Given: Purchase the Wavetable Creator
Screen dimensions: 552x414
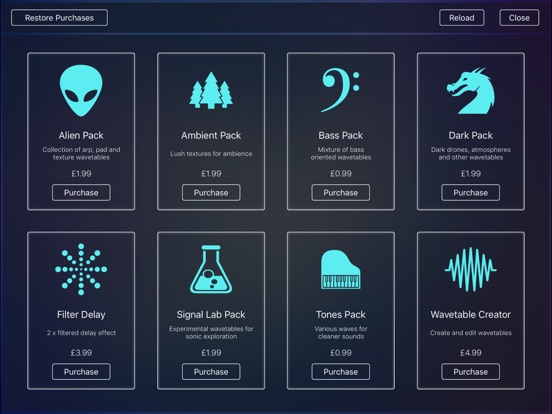Looking at the screenshot, I should coord(471,372).
